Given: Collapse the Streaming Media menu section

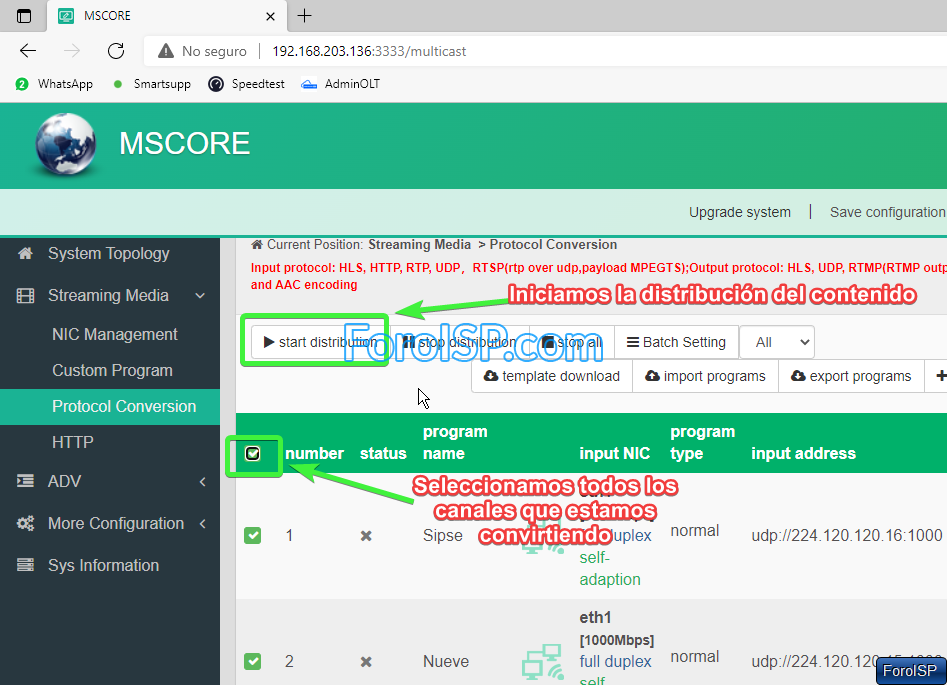Looking at the screenshot, I should coord(110,295).
